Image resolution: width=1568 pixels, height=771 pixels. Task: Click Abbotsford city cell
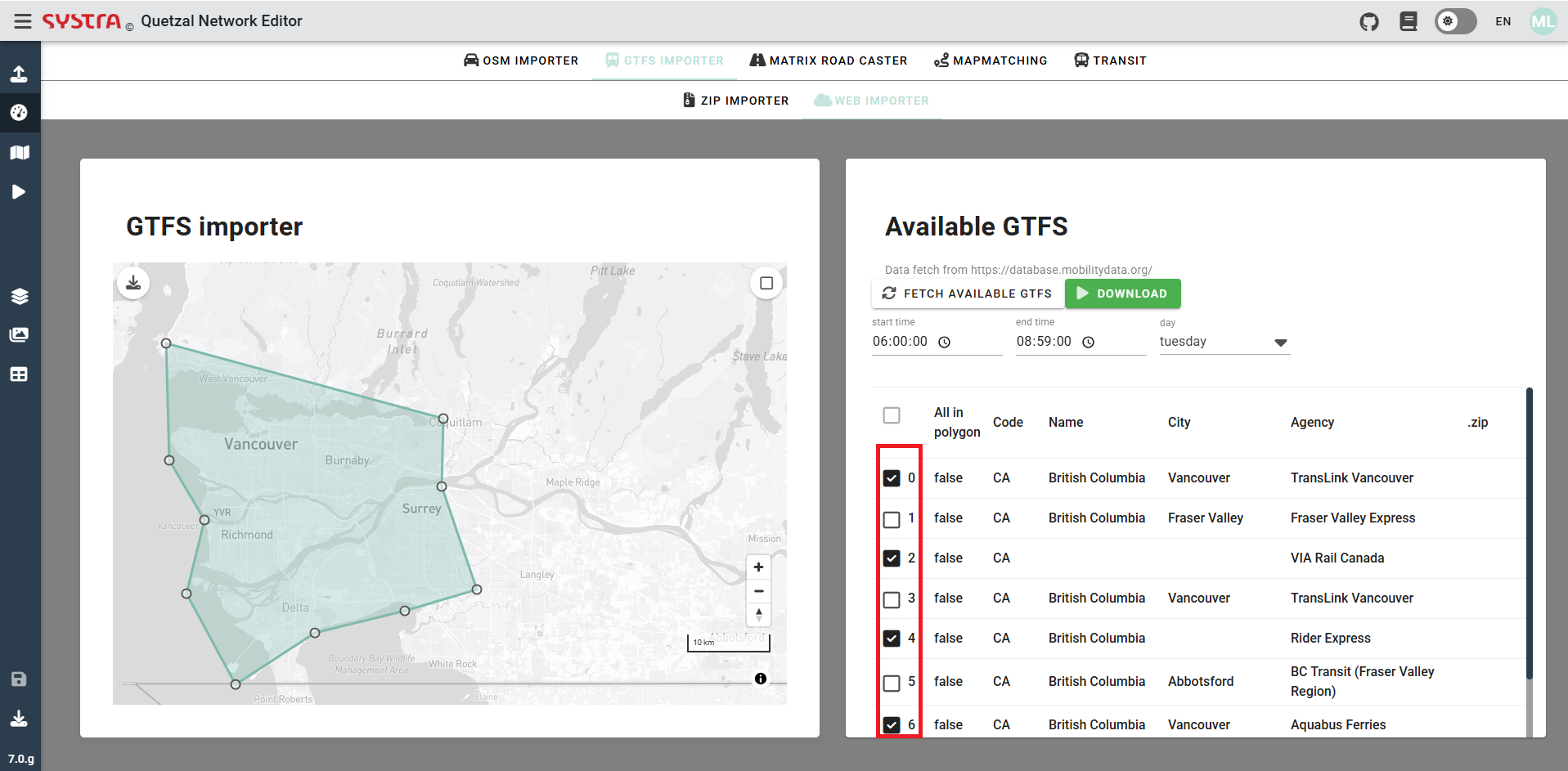tap(1201, 681)
